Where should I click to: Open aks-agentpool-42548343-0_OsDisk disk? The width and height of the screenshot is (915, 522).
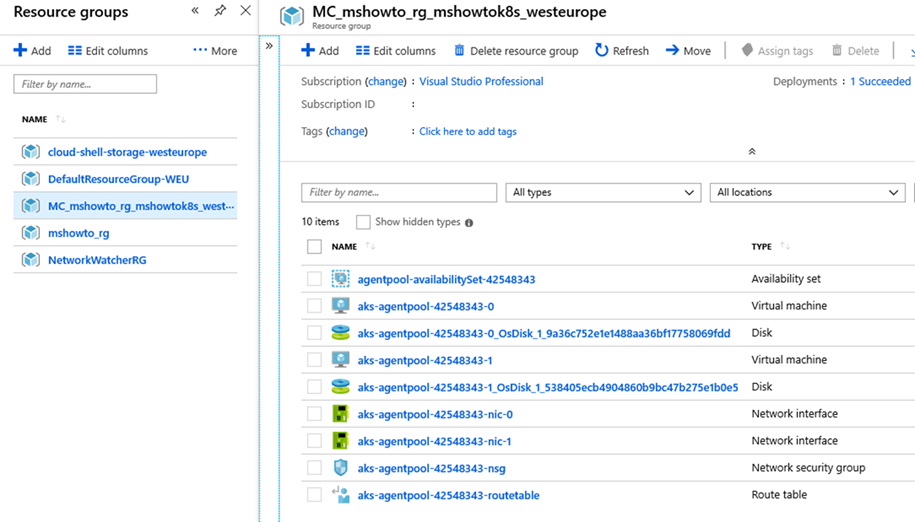(x=543, y=333)
